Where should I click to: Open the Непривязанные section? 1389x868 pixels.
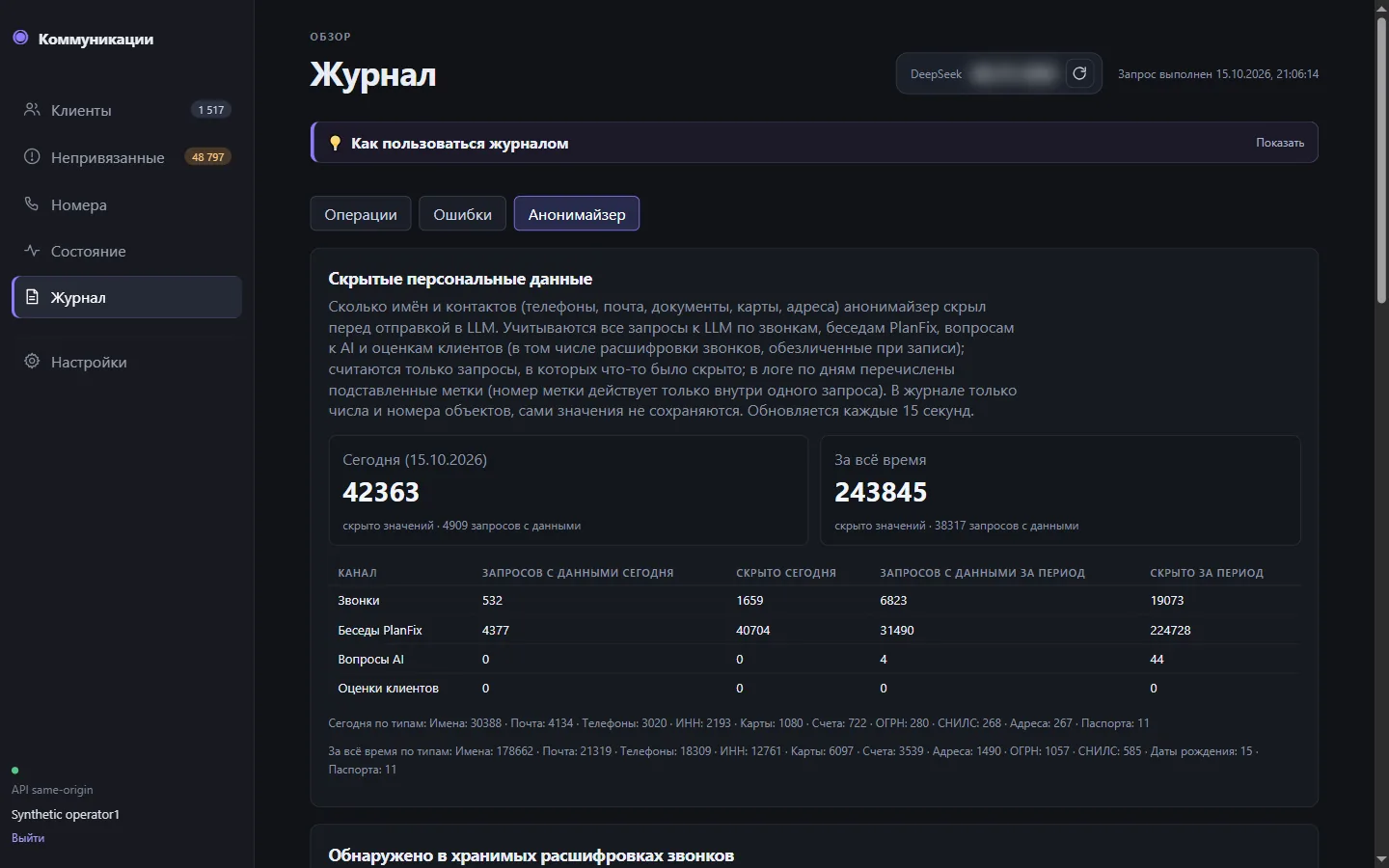click(126, 157)
